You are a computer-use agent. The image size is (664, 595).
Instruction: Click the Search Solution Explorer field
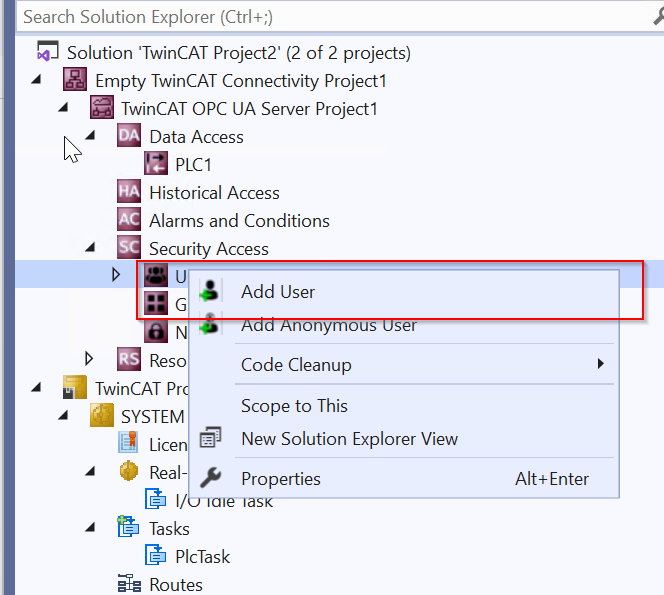point(335,17)
